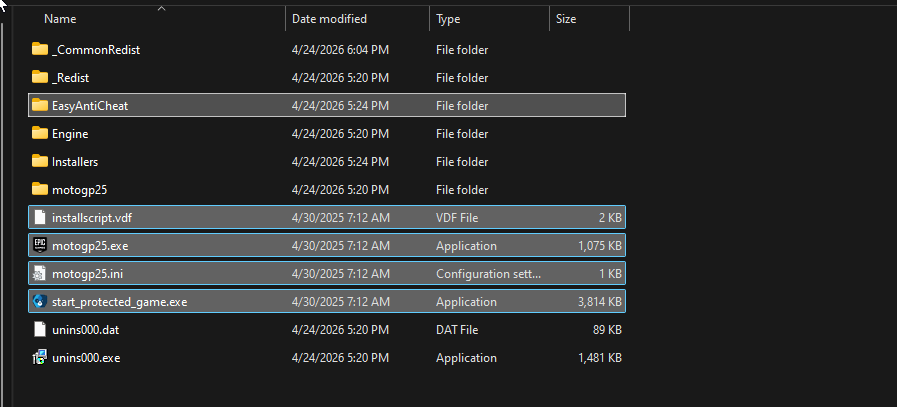
Task: Click the date modified of unins000.dat
Action: (x=340, y=330)
